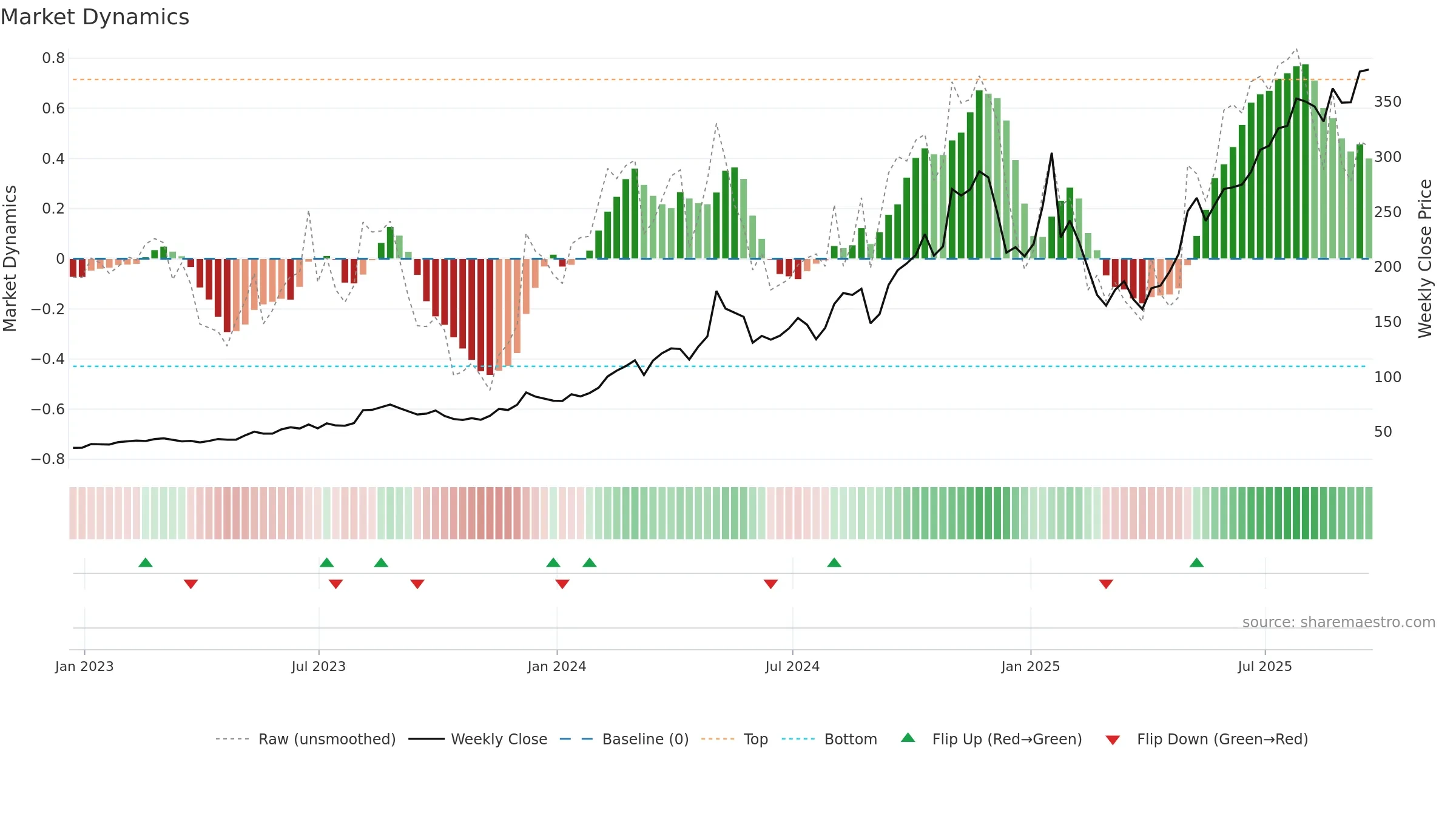Click the solid black Weekly Close legend line
The width and height of the screenshot is (1456, 819).
[x=426, y=739]
